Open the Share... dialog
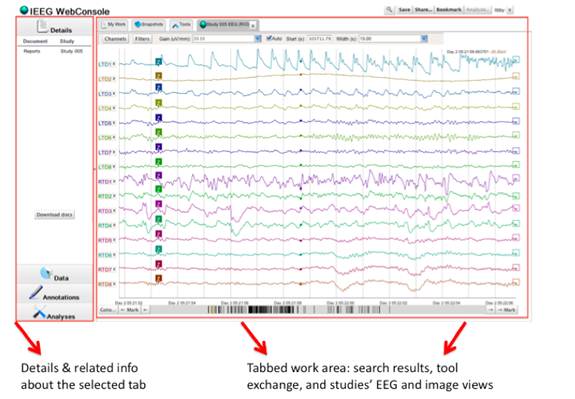 423,10
